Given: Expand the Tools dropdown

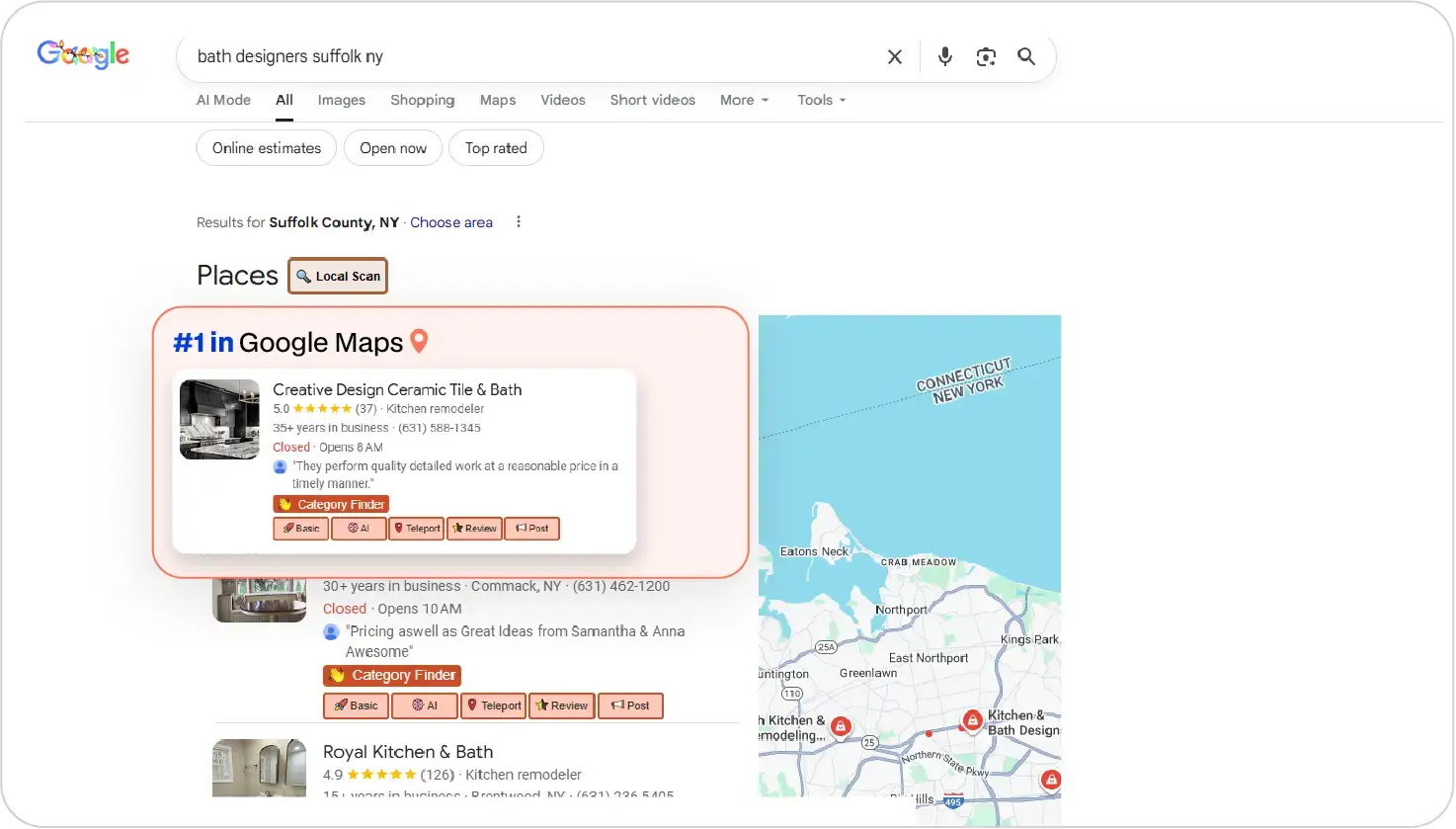Looking at the screenshot, I should 821,100.
